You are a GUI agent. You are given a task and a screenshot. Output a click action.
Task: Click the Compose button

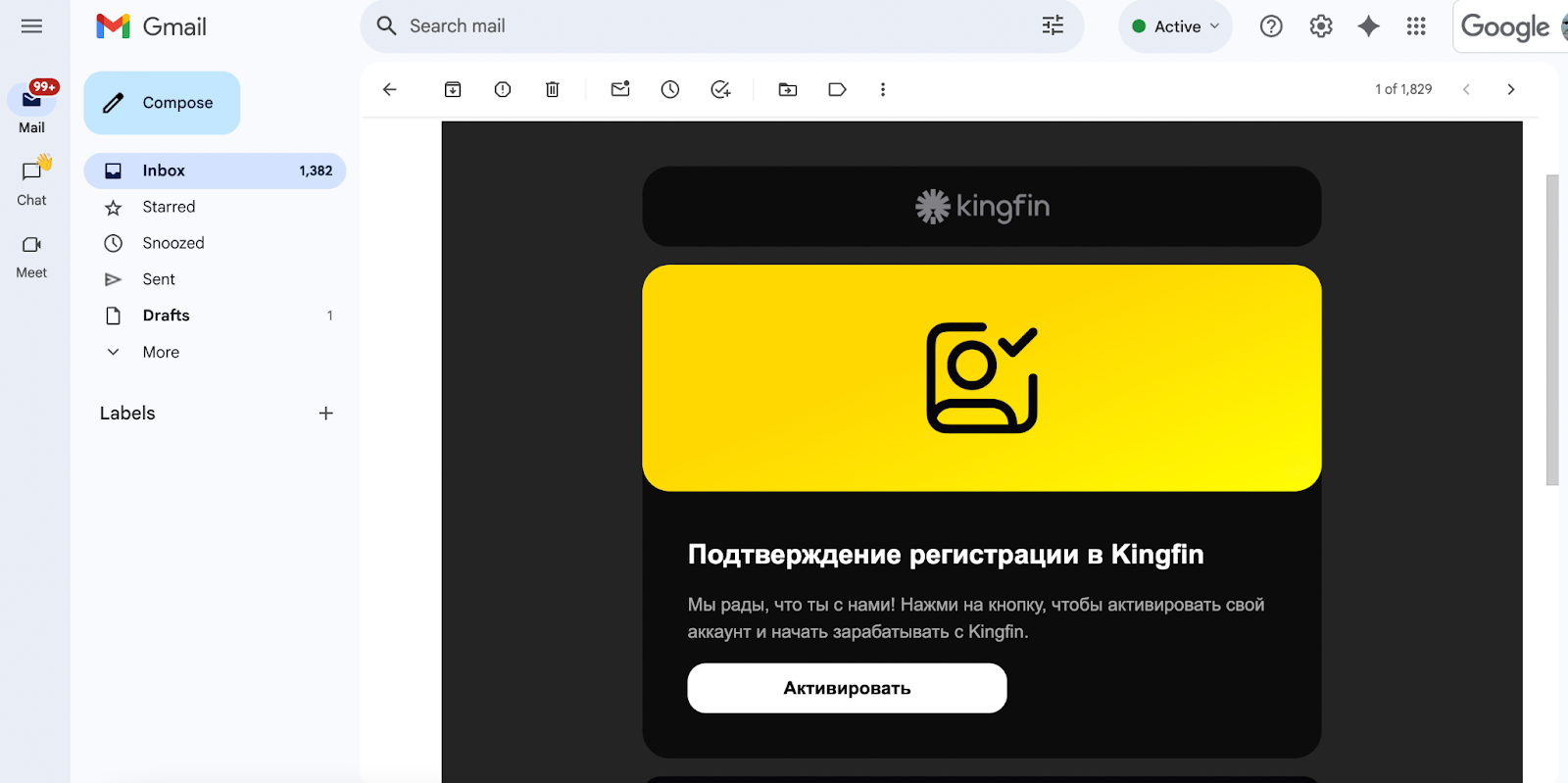pos(162,103)
